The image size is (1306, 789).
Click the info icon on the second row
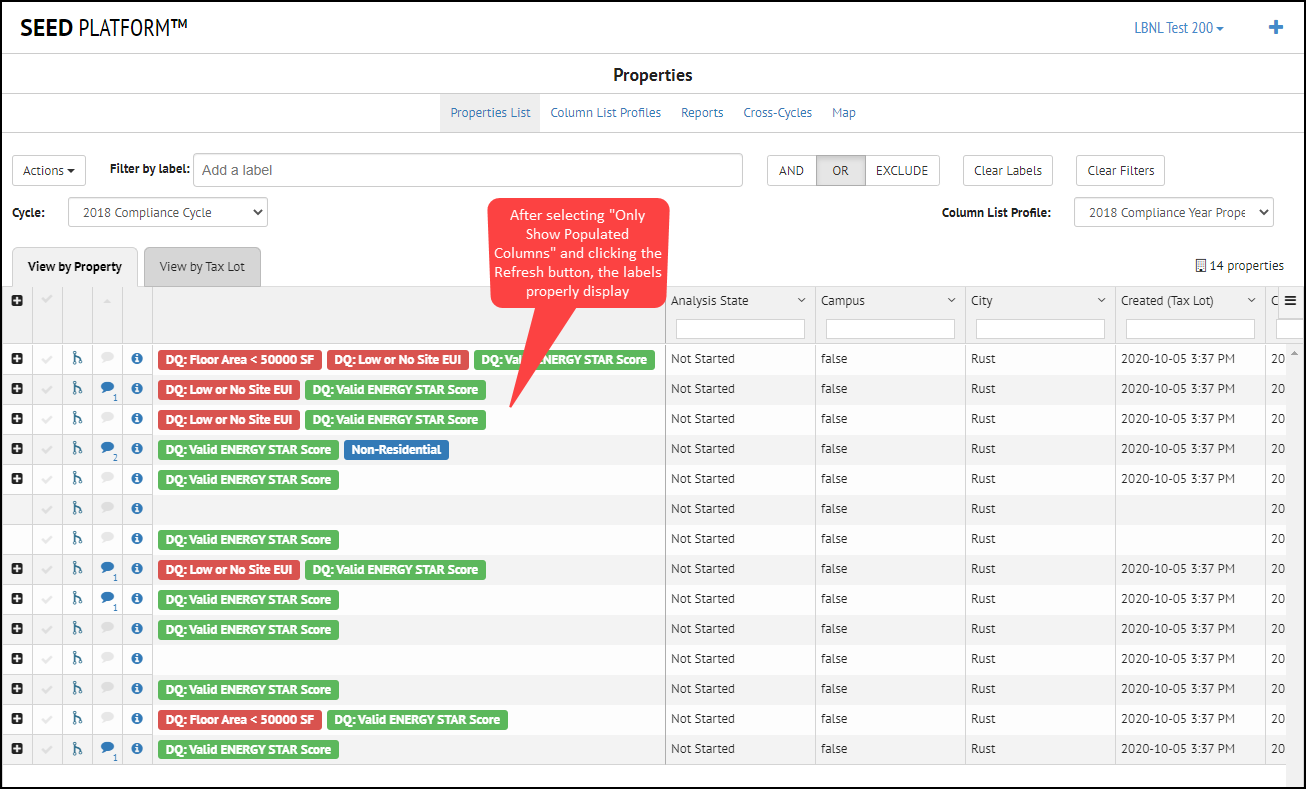tap(137, 389)
